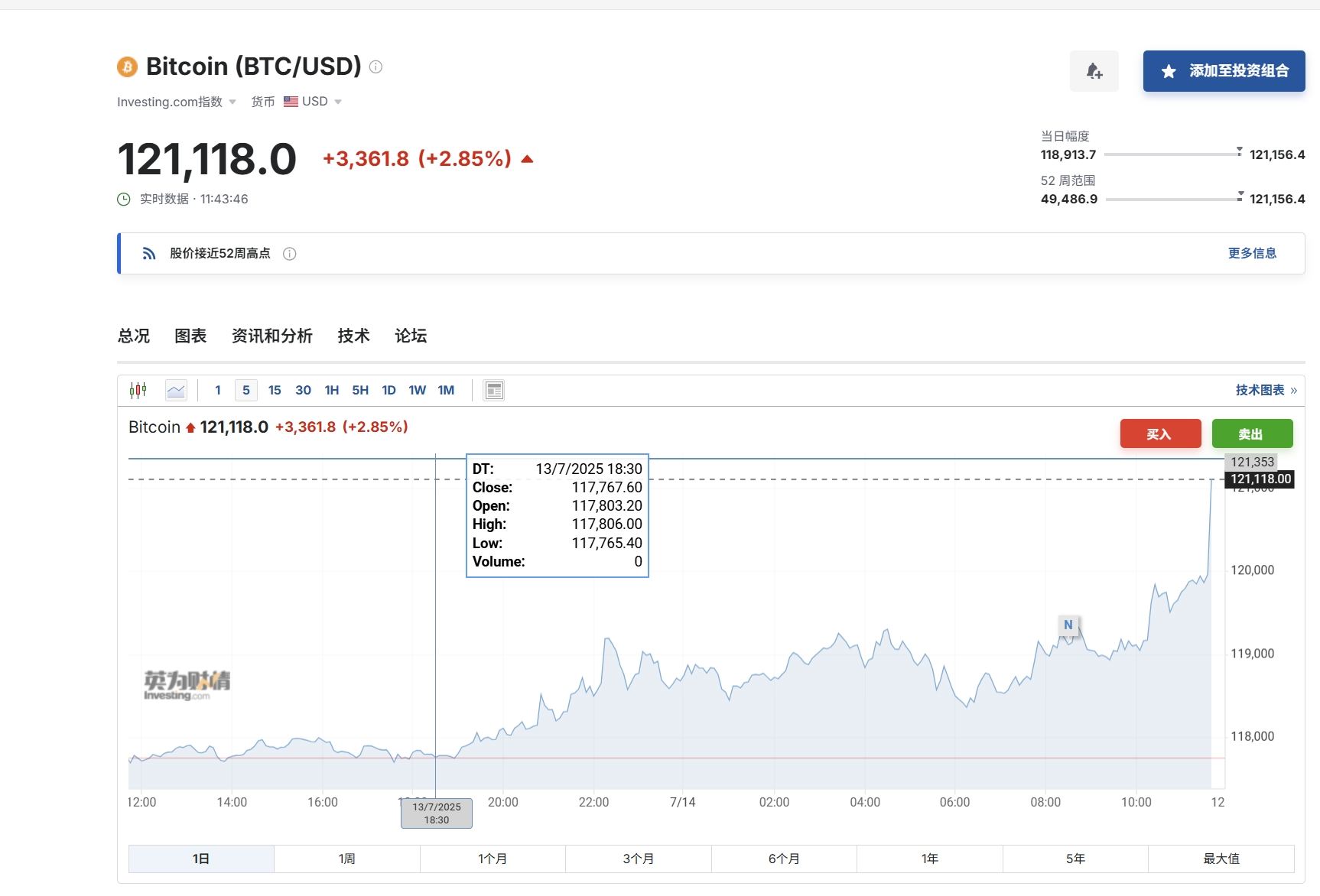Select the 15 minute interval

(275, 391)
